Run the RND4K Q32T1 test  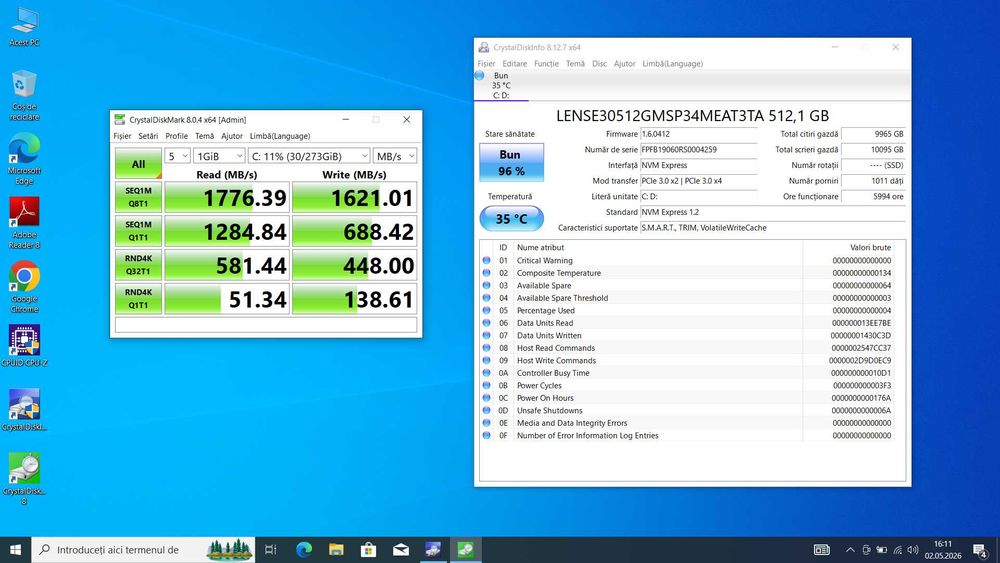coord(138,265)
